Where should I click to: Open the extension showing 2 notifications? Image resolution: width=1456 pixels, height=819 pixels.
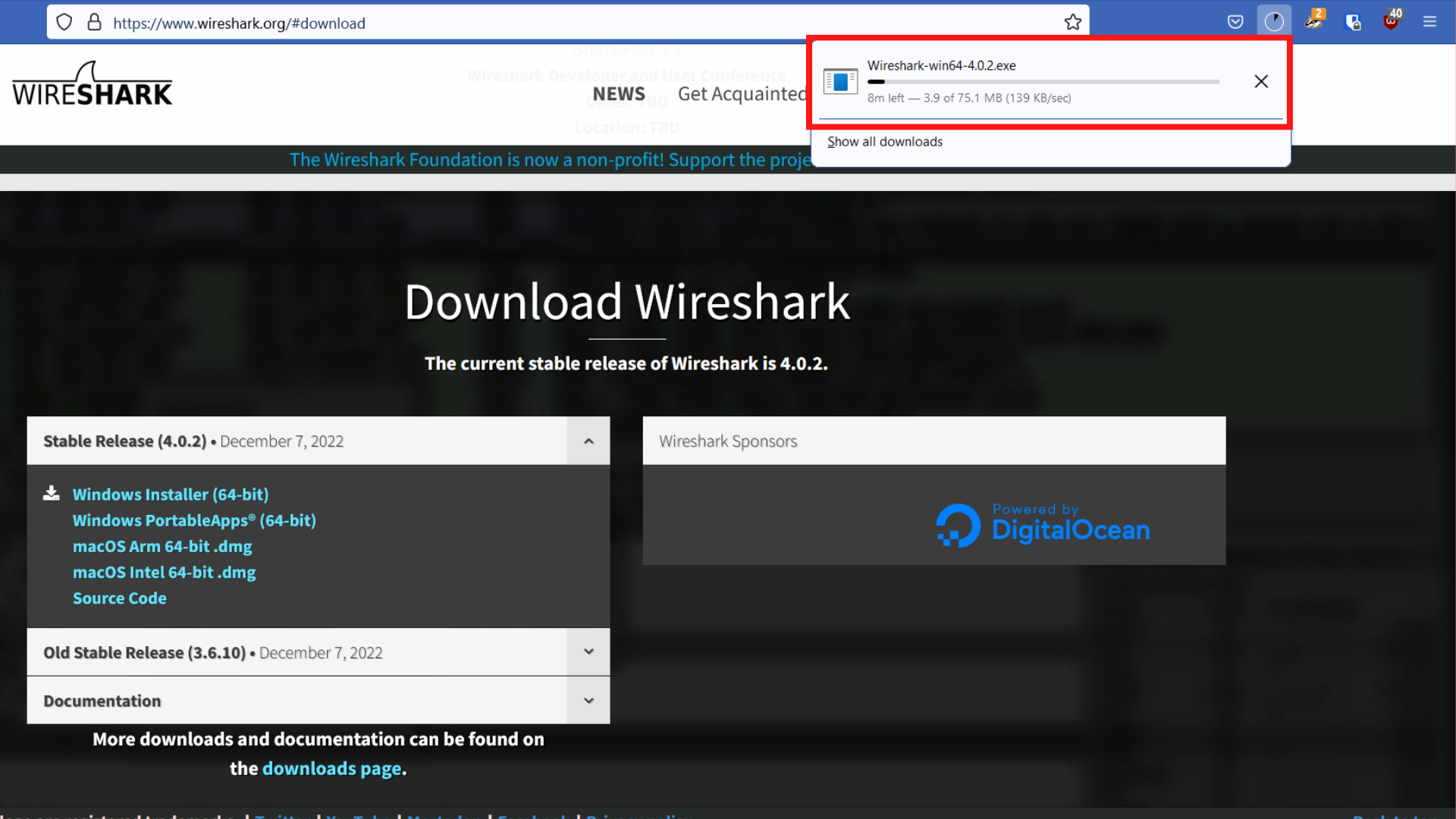[1314, 22]
